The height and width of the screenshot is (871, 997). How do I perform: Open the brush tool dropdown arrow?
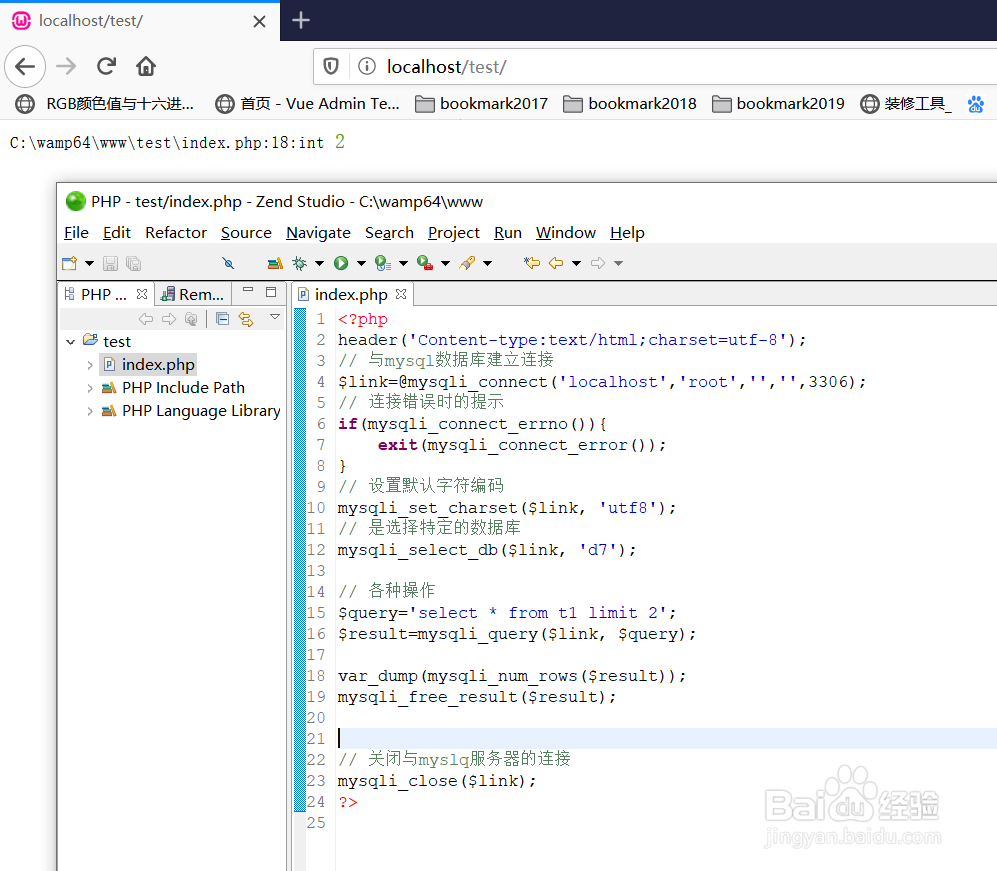coord(488,263)
